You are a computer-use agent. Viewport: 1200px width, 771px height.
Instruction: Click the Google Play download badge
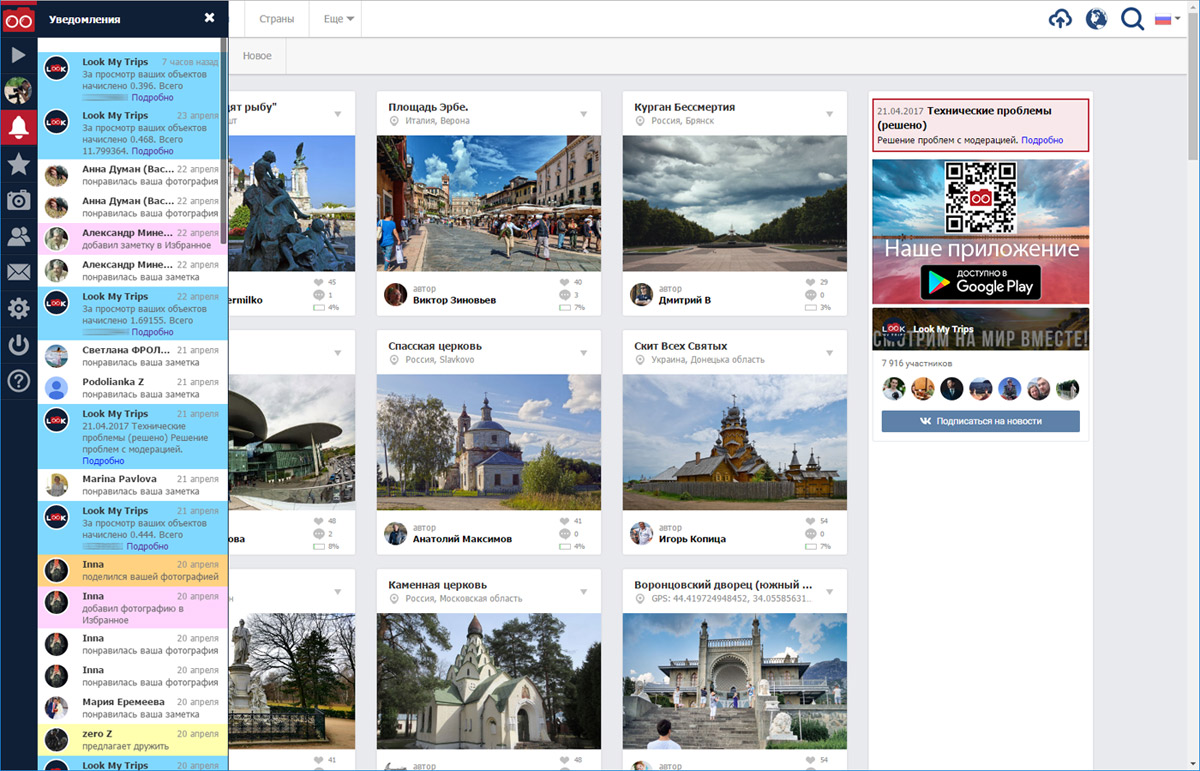tap(981, 282)
